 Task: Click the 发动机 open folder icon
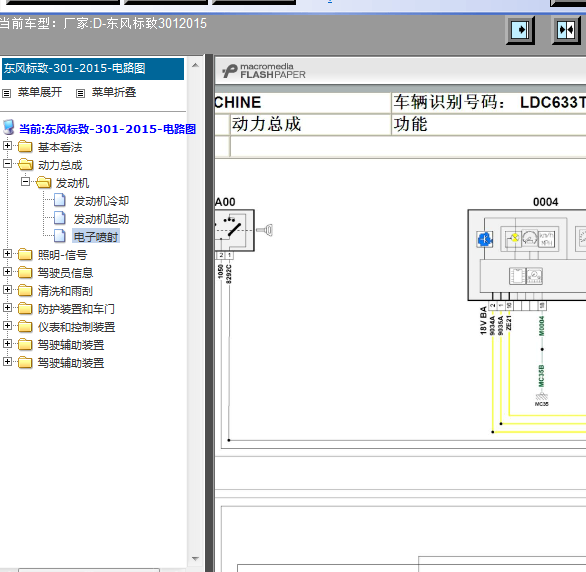tap(43, 182)
